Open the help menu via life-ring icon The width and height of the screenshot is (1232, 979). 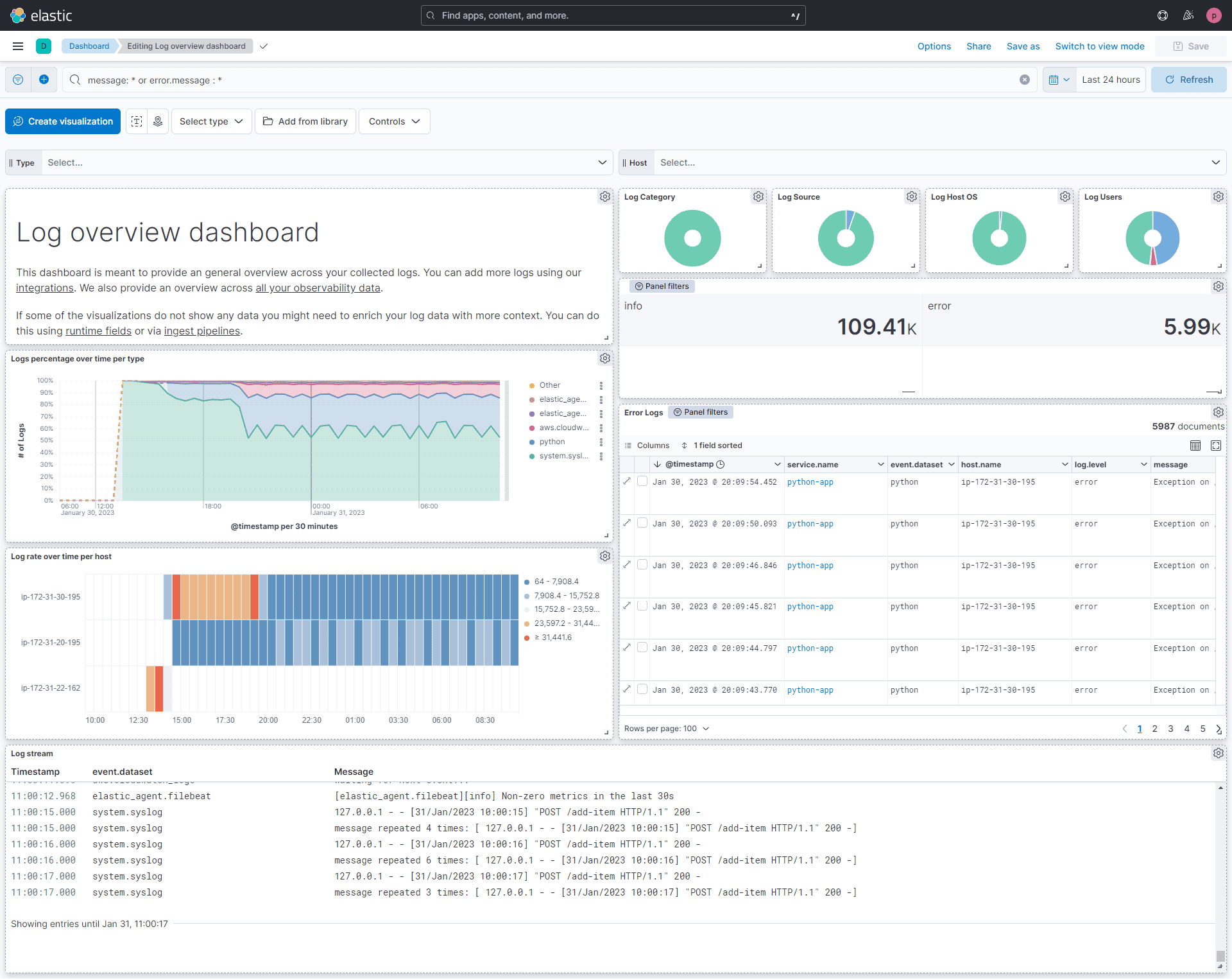(1162, 15)
